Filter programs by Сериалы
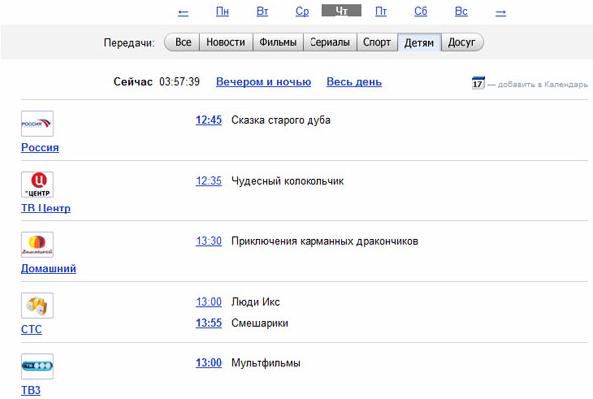Viewport: 593px width, 399px height. 330,42
